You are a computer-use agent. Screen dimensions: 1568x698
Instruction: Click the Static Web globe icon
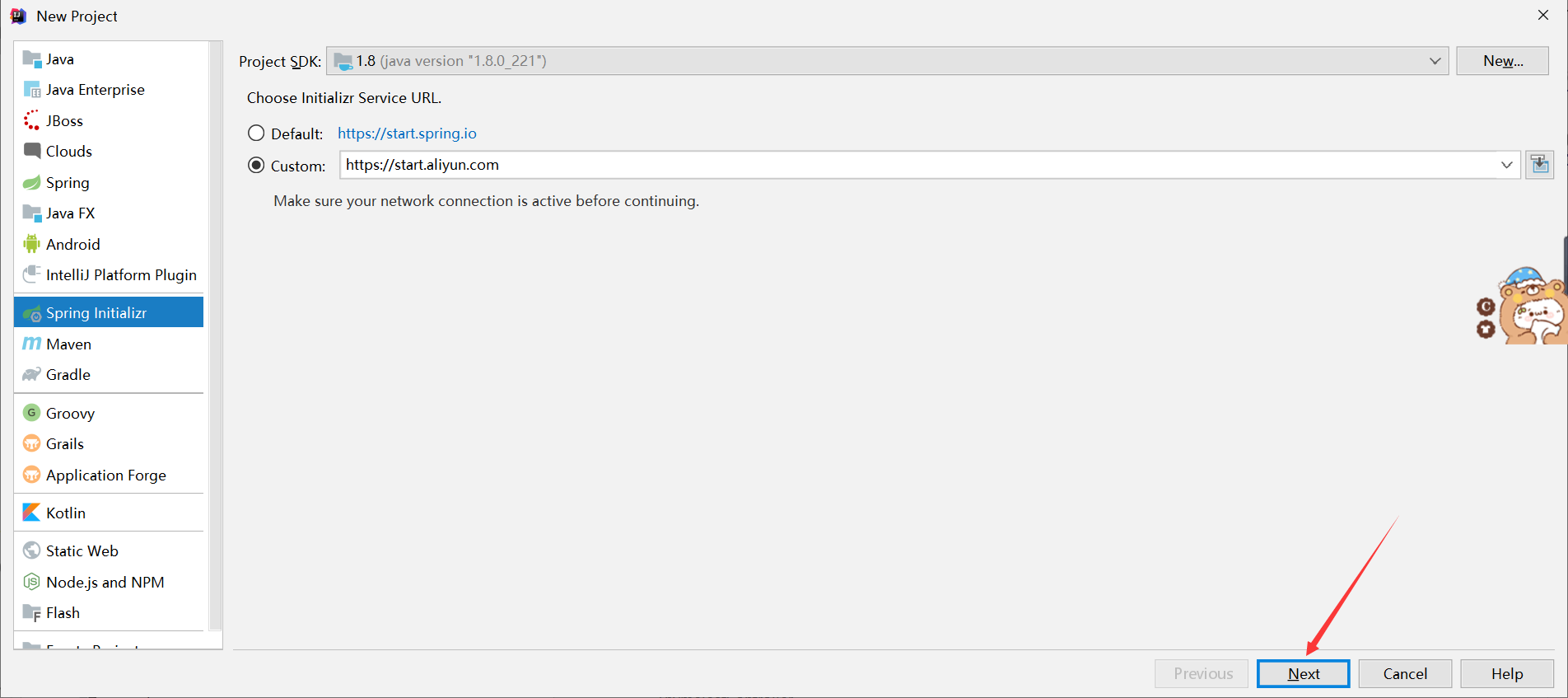point(32,550)
